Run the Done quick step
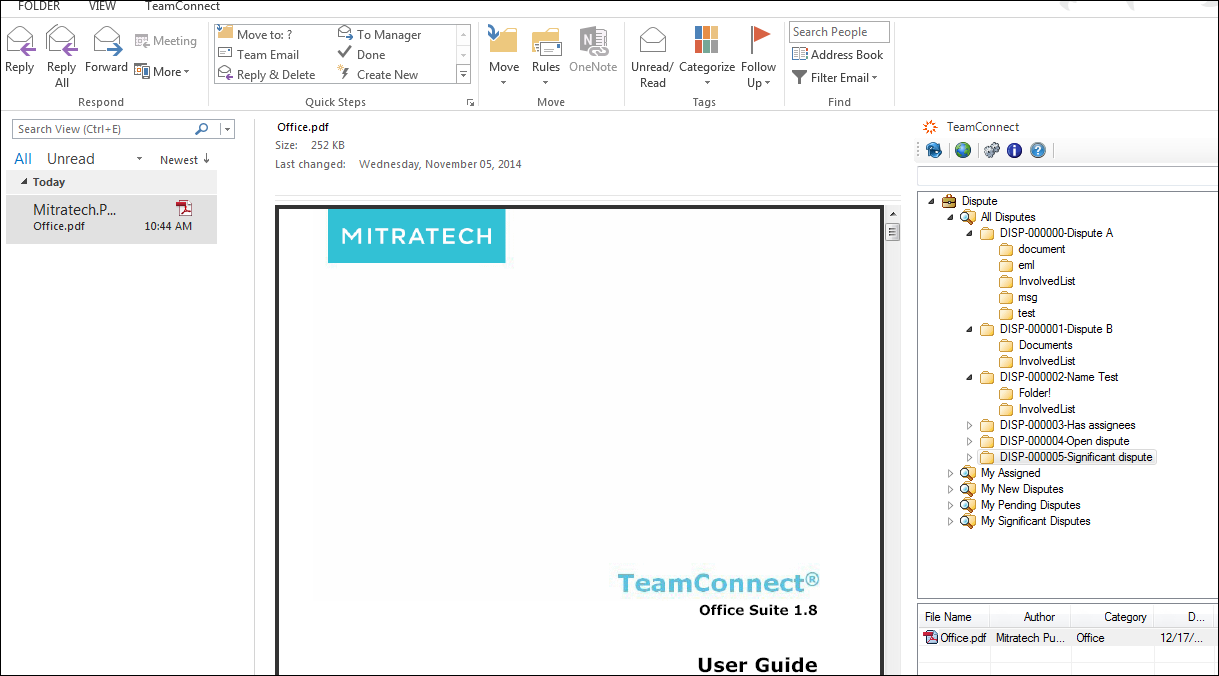This screenshot has width=1219, height=676. [x=362, y=54]
